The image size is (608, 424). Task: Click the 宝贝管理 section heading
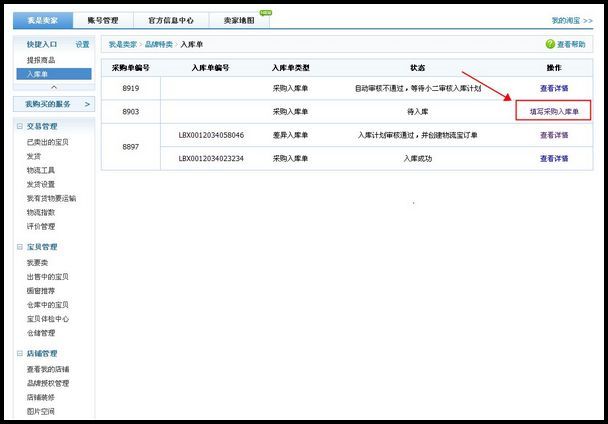tap(42, 247)
